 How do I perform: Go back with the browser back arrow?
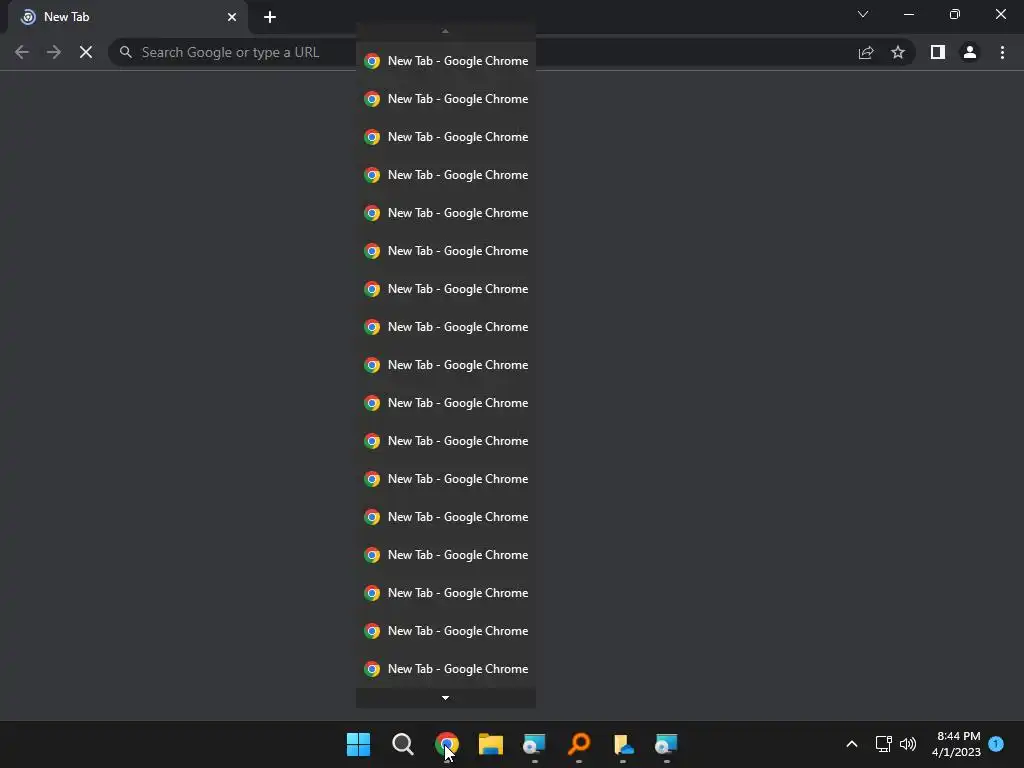[x=22, y=52]
